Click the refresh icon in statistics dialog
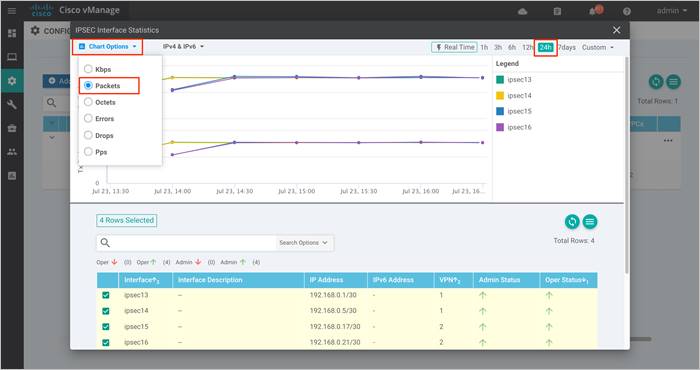 (572, 221)
